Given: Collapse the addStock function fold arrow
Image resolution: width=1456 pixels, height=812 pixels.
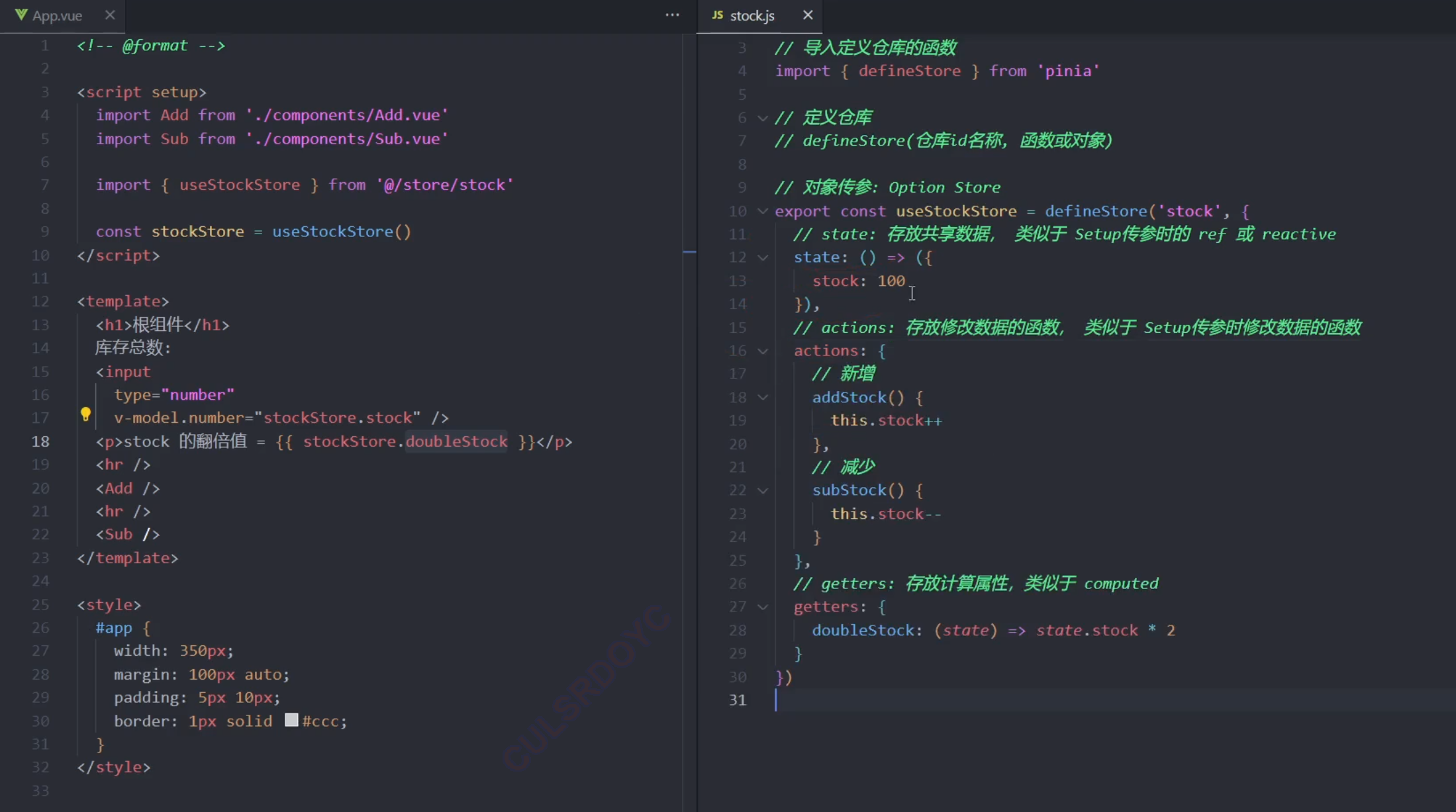Looking at the screenshot, I should click(x=762, y=397).
